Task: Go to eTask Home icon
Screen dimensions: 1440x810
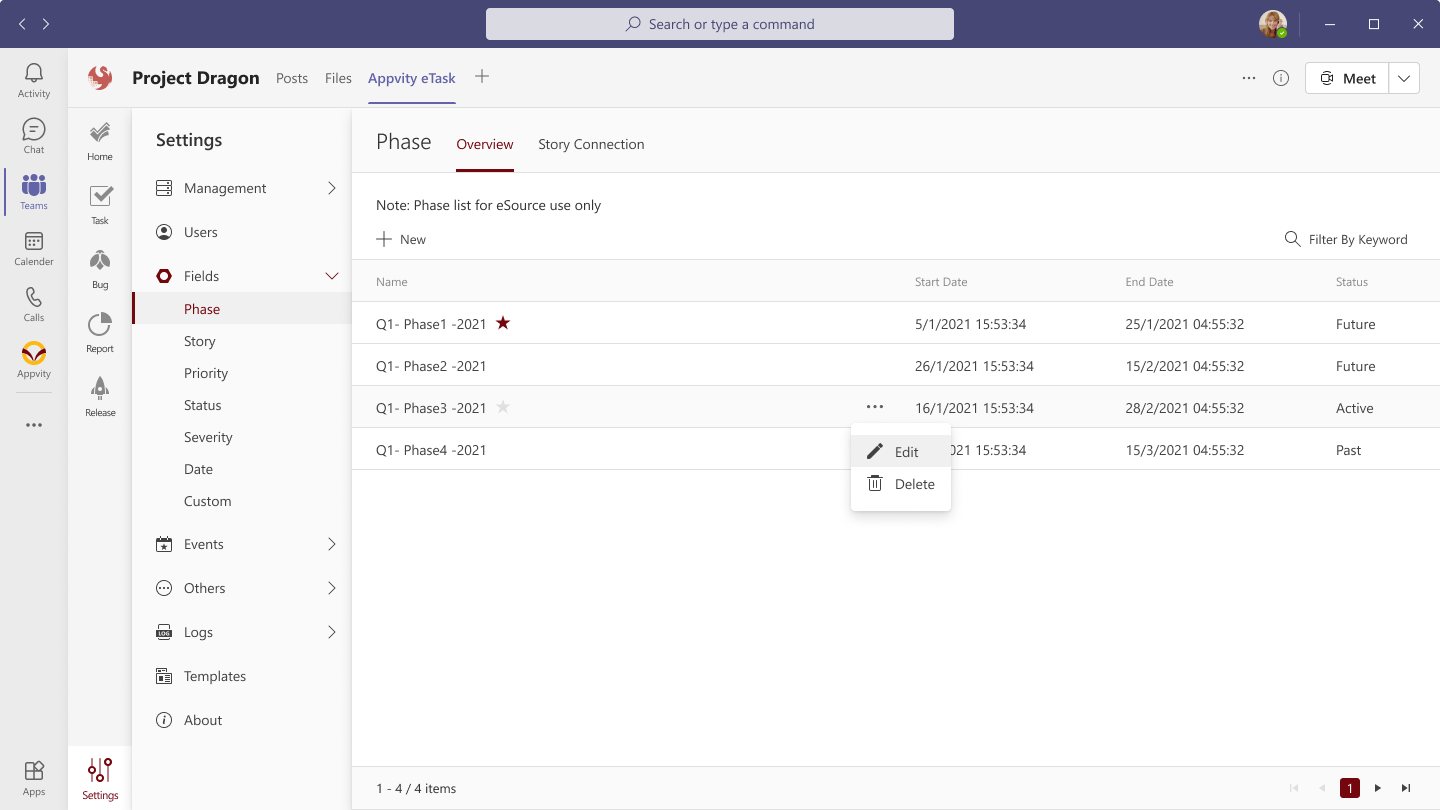Action: [100, 141]
